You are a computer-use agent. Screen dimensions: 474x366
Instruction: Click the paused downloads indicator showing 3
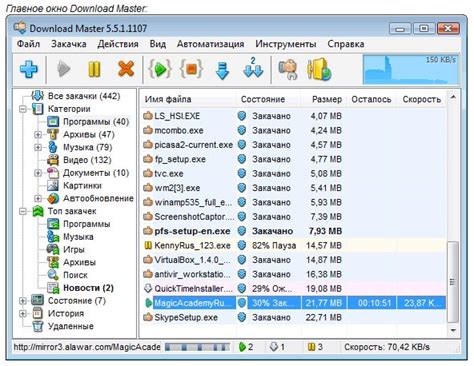[x=315, y=347]
